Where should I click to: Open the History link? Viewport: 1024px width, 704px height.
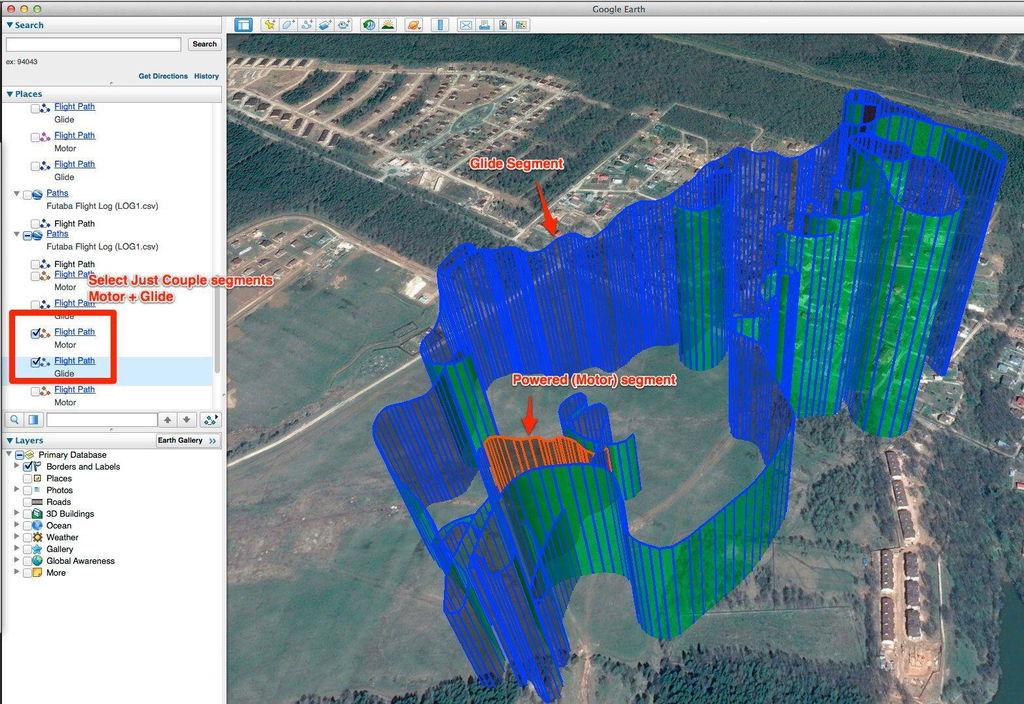click(206, 76)
